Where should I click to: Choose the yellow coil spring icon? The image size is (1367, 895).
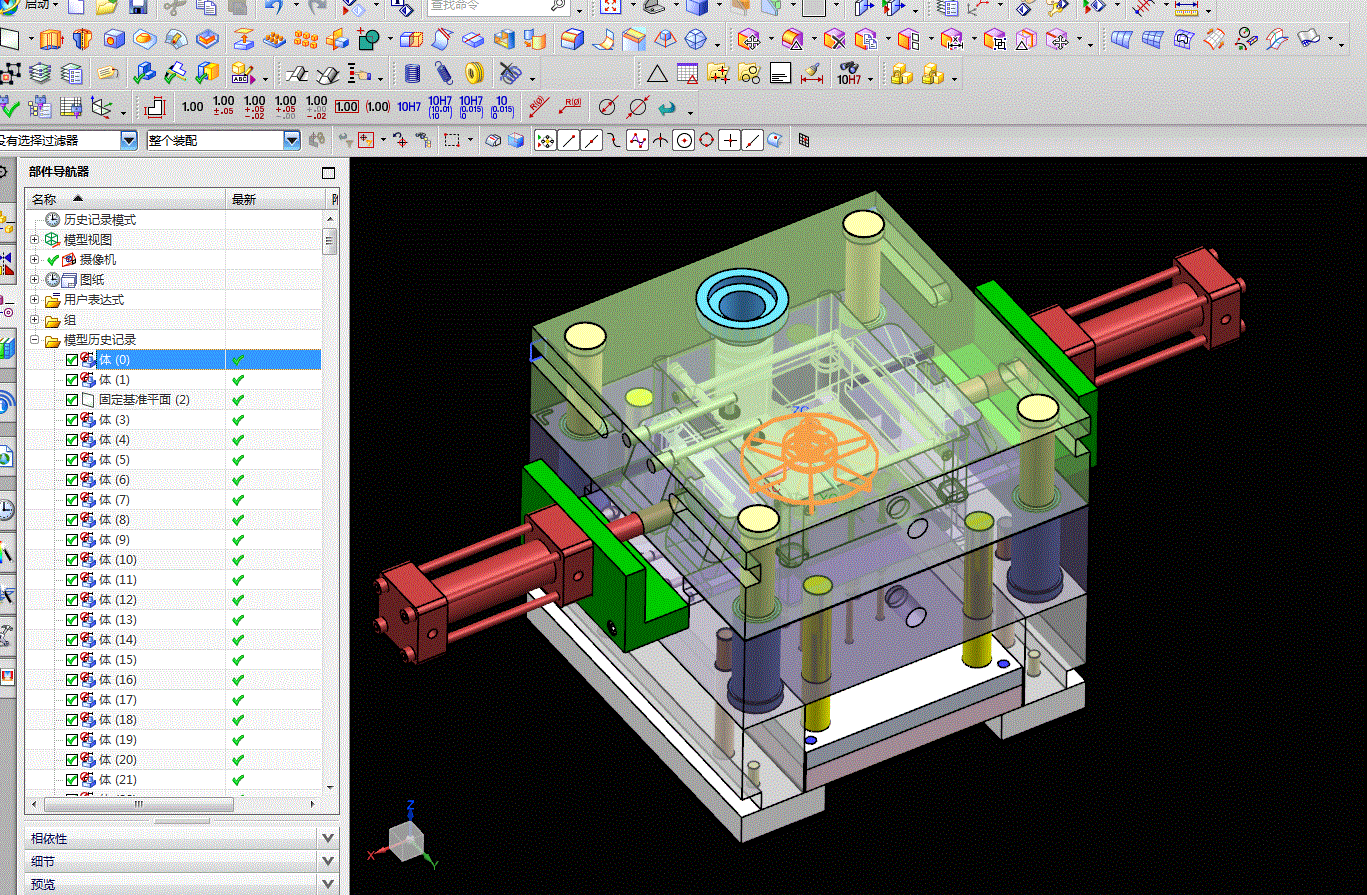(476, 74)
